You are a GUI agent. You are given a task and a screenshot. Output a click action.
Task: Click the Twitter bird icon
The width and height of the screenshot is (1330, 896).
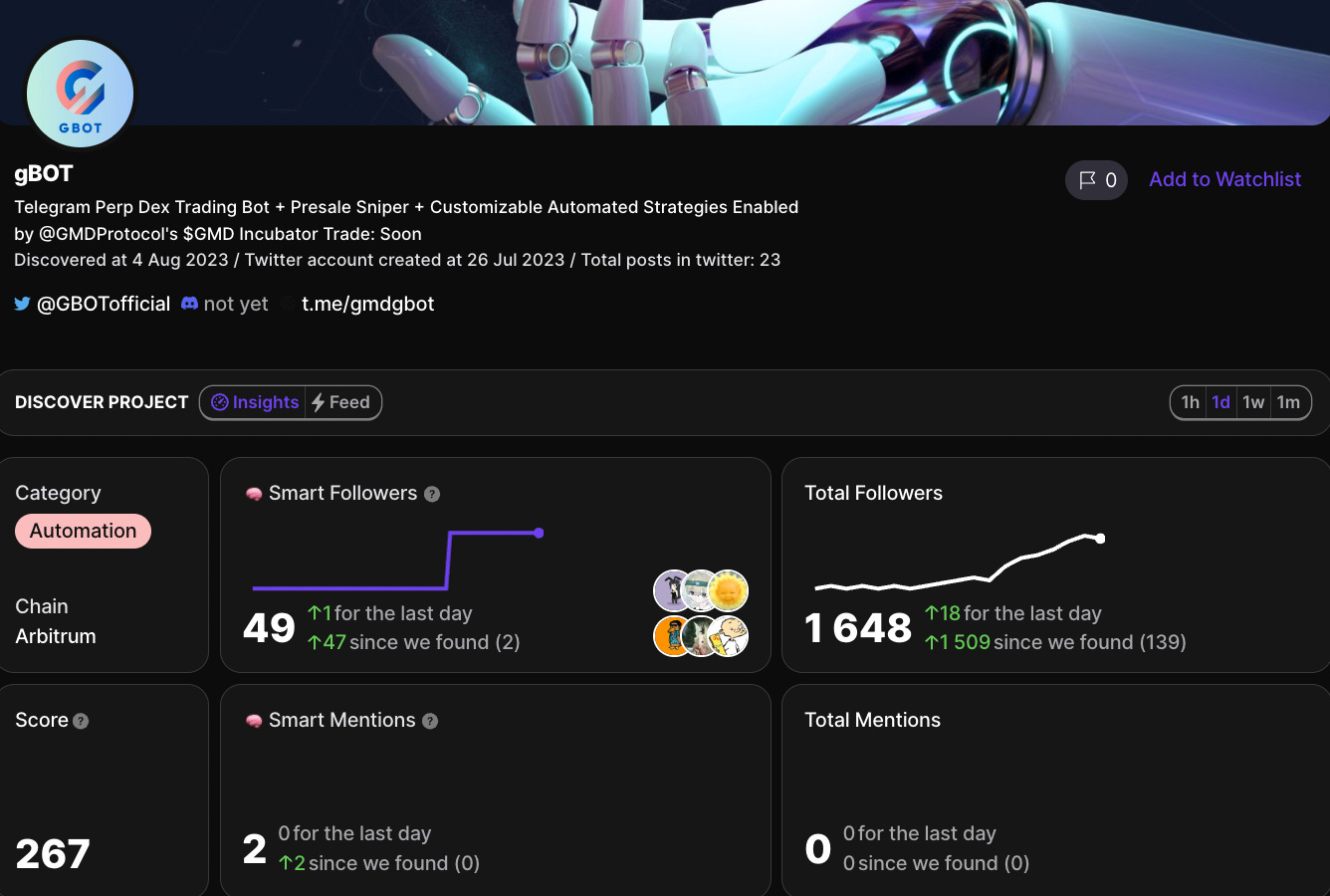22,304
